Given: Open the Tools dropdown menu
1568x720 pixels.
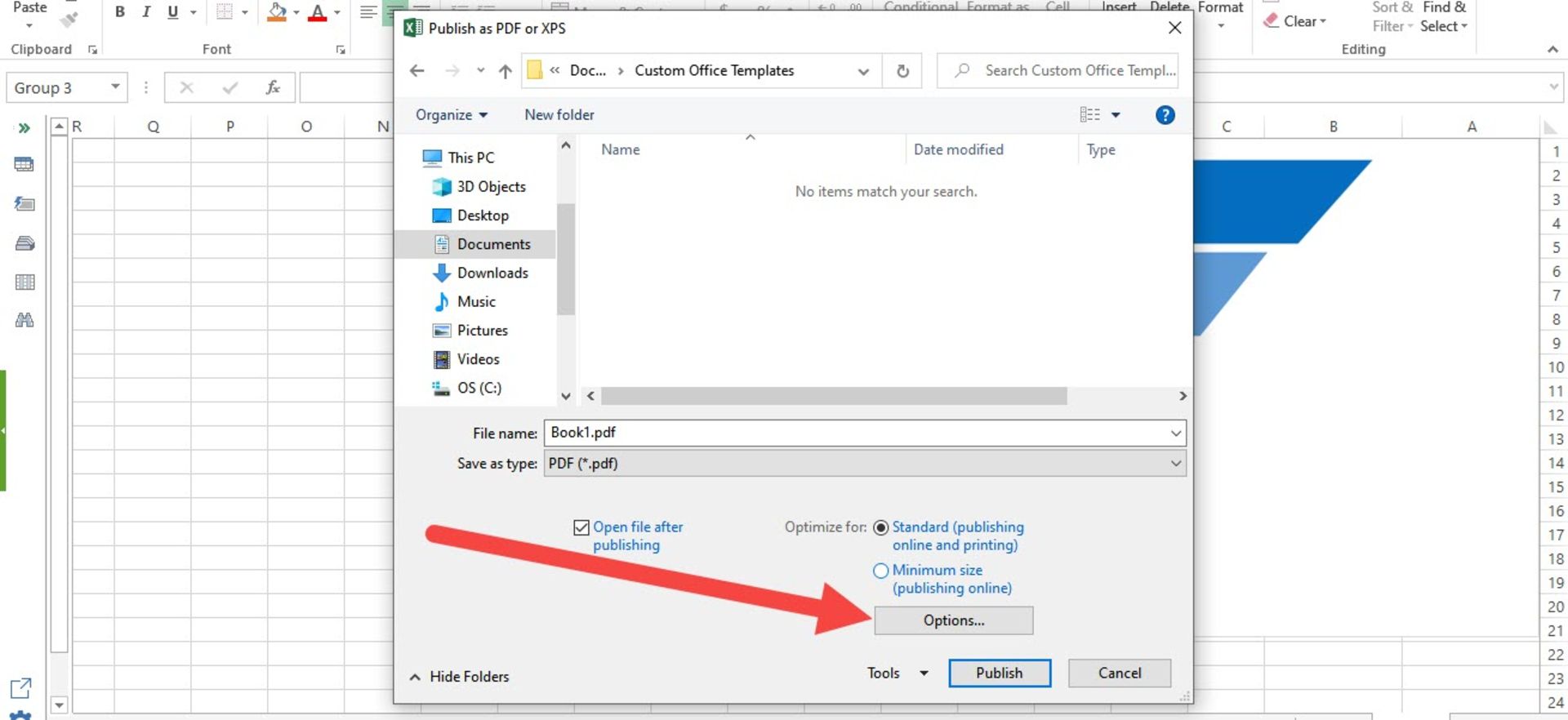Looking at the screenshot, I should coord(897,673).
